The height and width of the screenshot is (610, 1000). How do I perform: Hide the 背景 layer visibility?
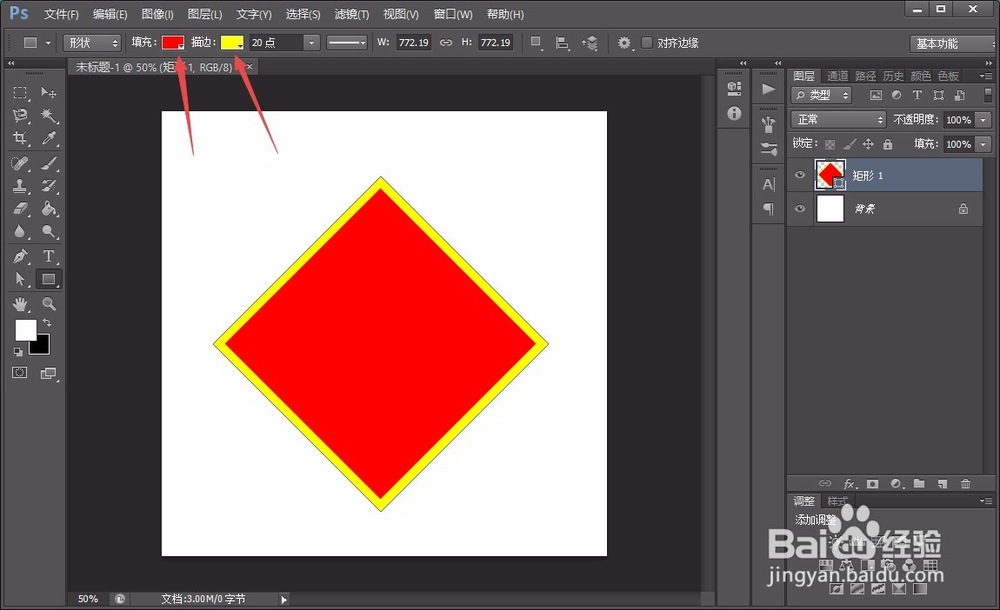tap(799, 209)
